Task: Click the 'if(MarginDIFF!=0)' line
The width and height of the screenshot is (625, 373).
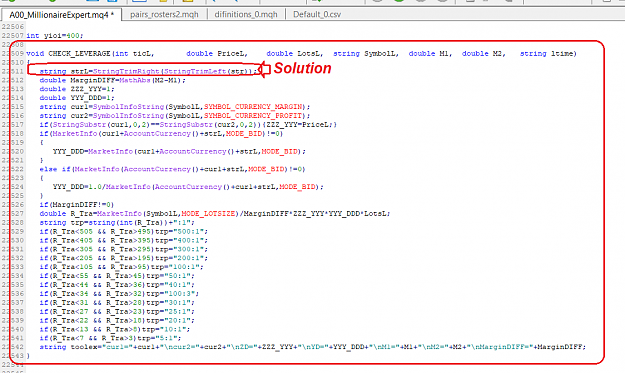Action: (77, 204)
